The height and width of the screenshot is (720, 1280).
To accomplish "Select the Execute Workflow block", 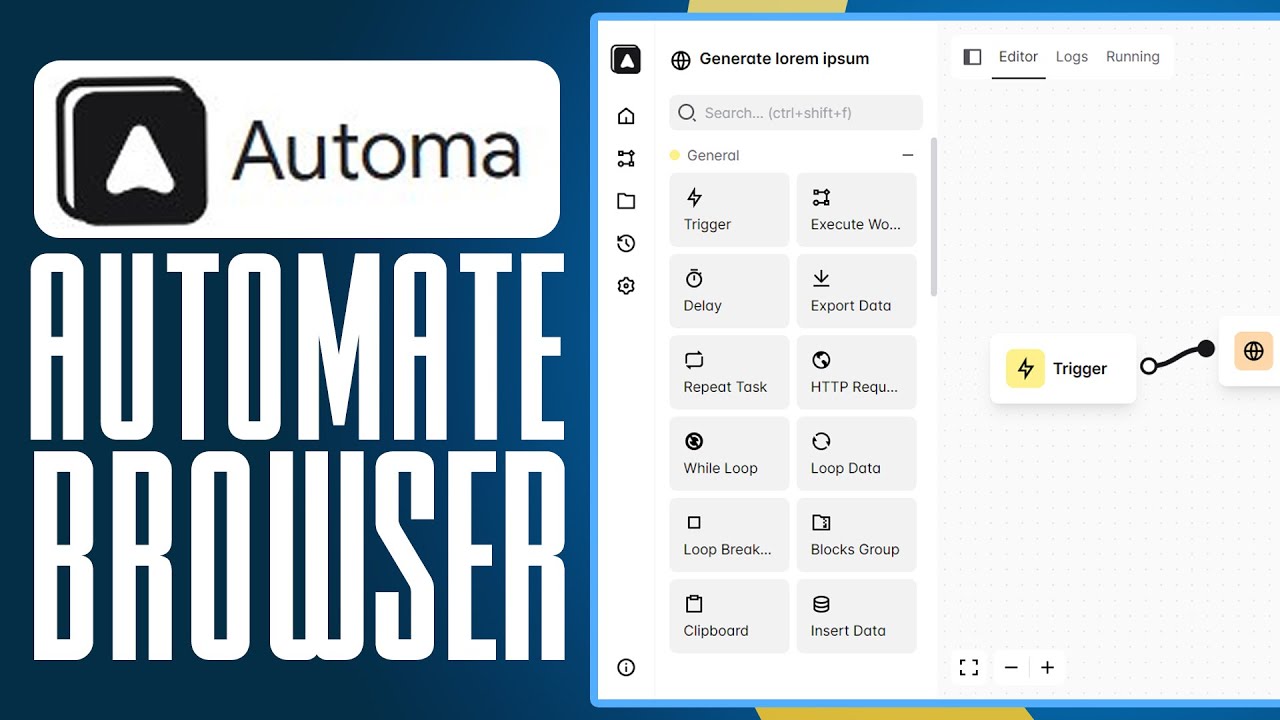I will pyautogui.click(x=856, y=210).
